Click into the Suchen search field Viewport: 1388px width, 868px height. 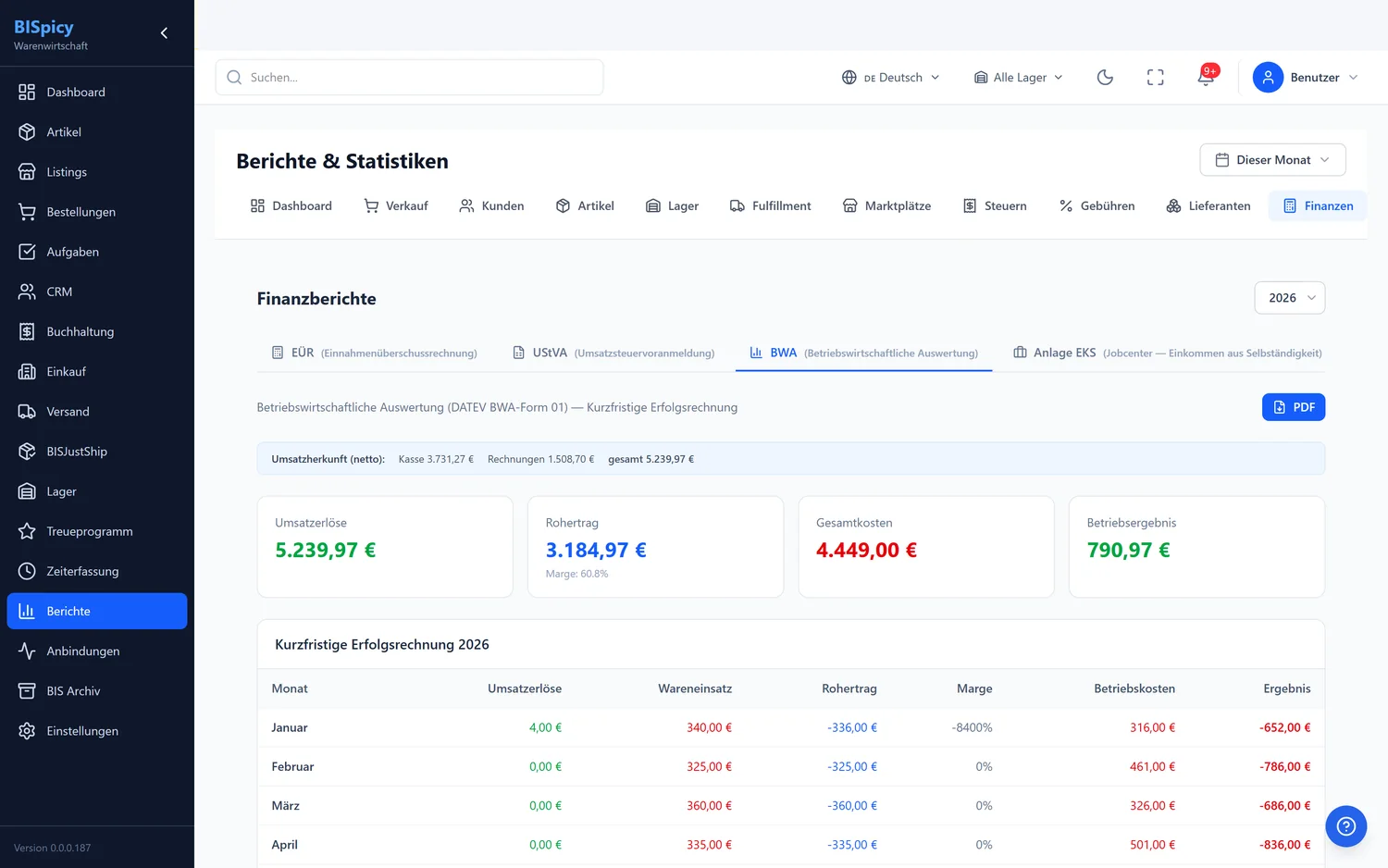coord(409,78)
